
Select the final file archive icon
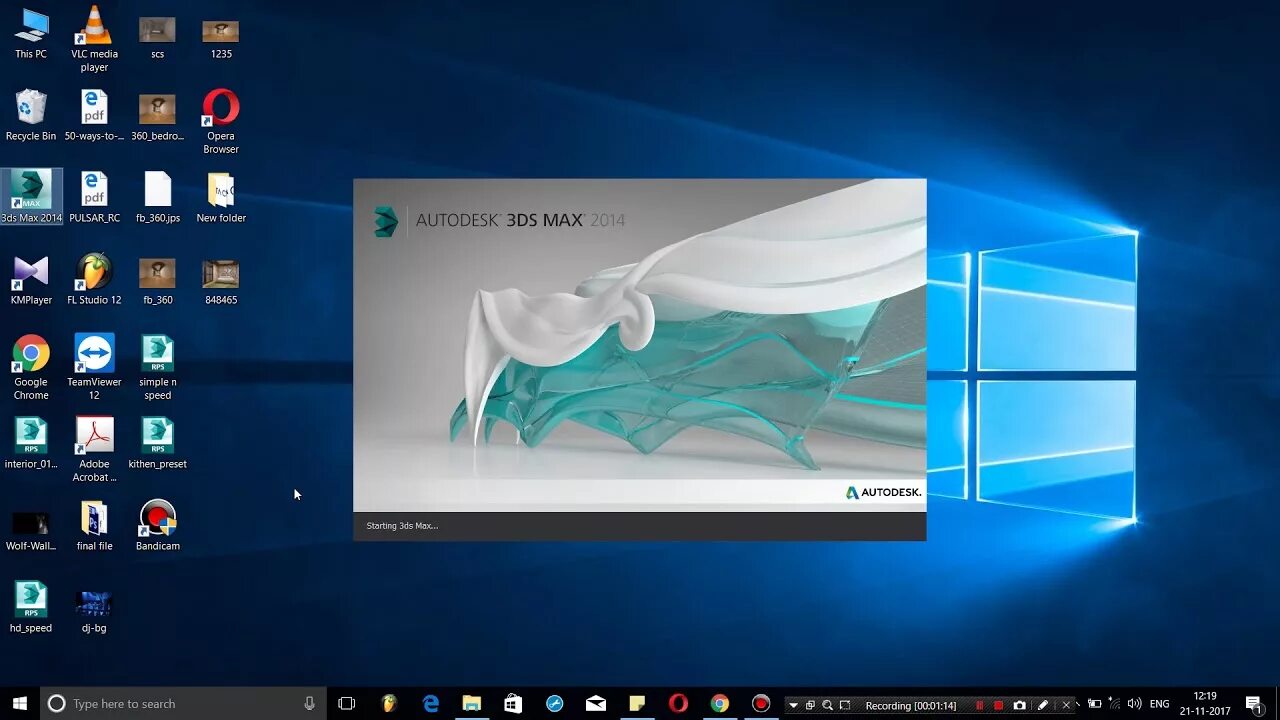point(94,525)
